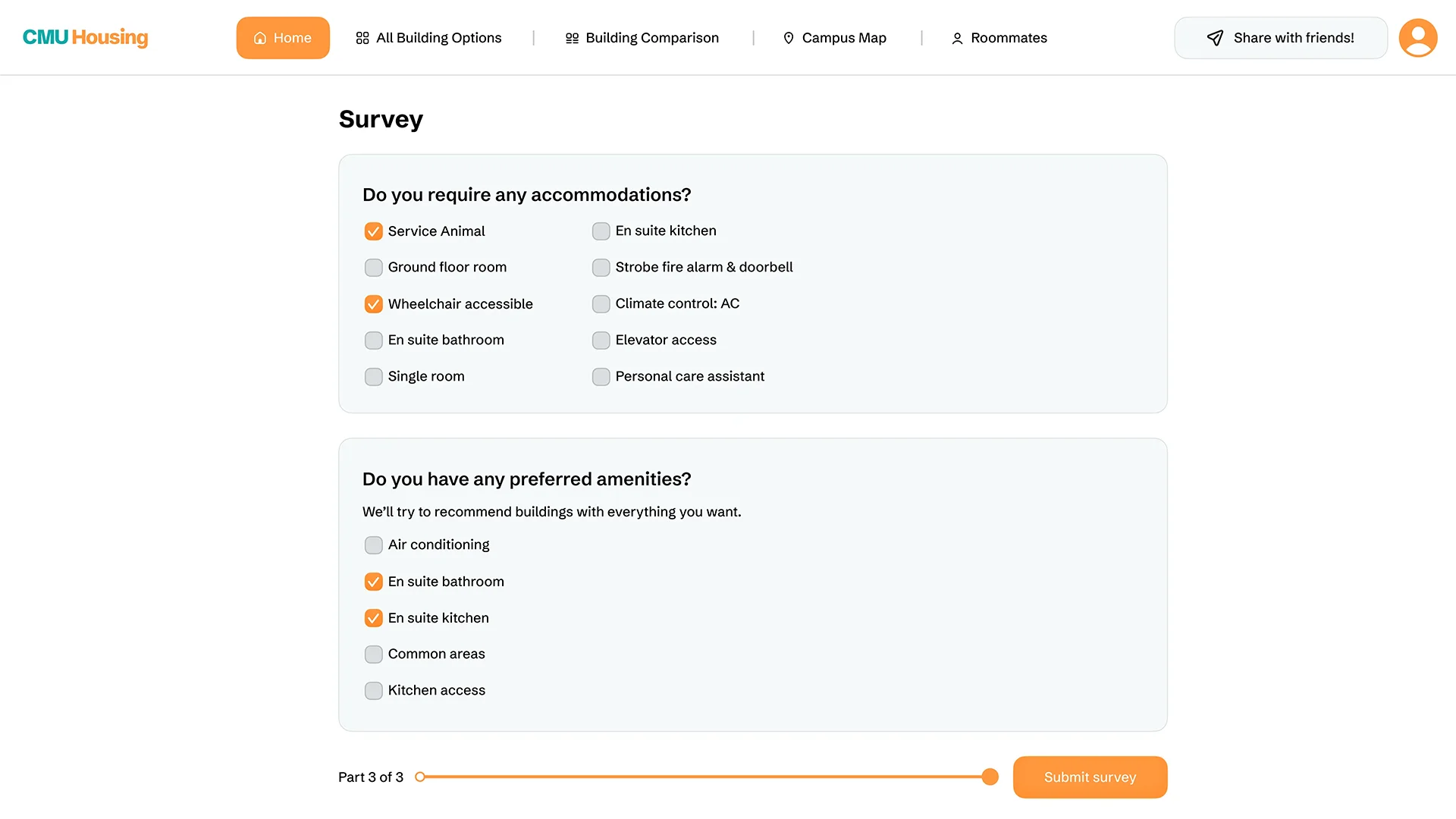This screenshot has height=819, width=1456.
Task: Select the Elevator access checkbox
Action: click(x=601, y=340)
